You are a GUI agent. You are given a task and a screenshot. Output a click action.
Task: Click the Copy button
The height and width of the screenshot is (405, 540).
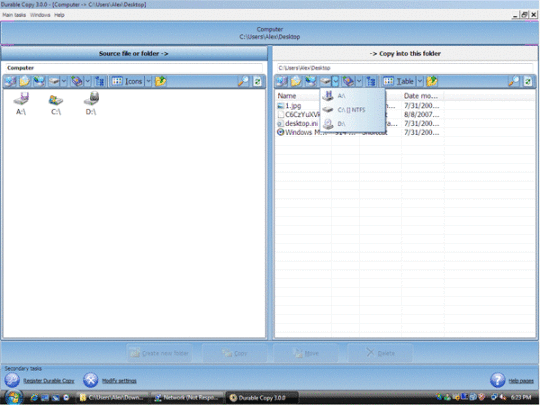(235, 353)
